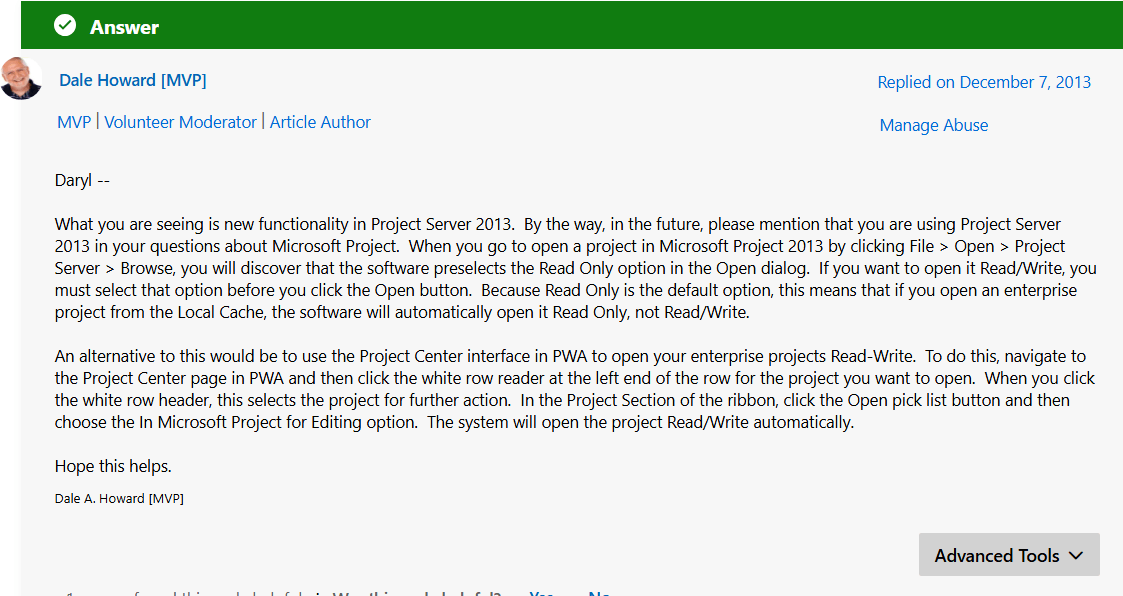The width and height of the screenshot is (1123, 596).
Task: Click paragraph starting "What you are seeing"
Action: pyautogui.click(x=576, y=268)
